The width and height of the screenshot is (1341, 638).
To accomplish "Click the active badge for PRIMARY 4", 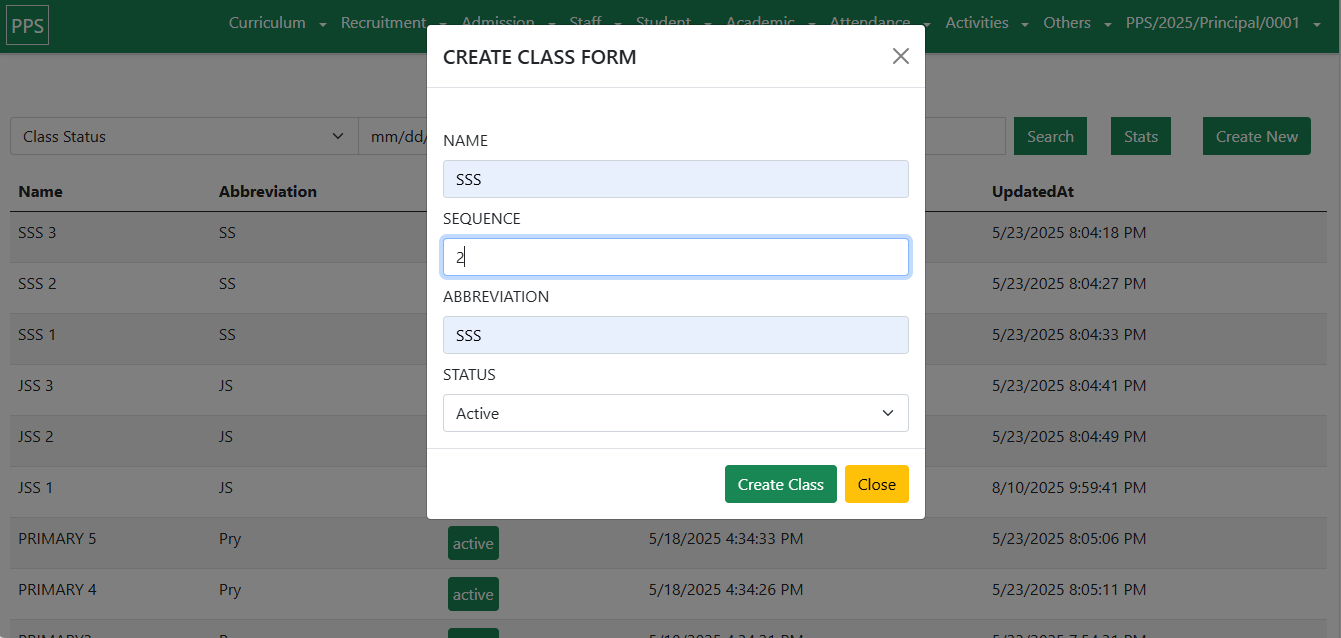I will tap(473, 595).
